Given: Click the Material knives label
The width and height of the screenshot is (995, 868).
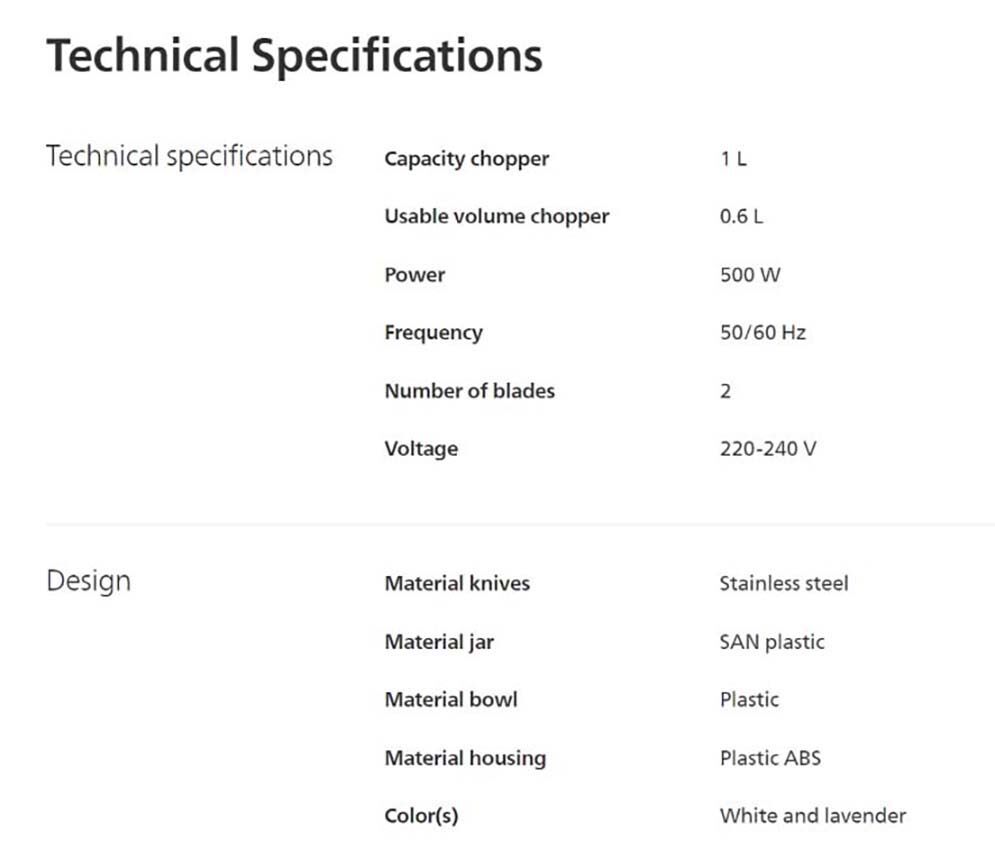Looking at the screenshot, I should 457,583.
